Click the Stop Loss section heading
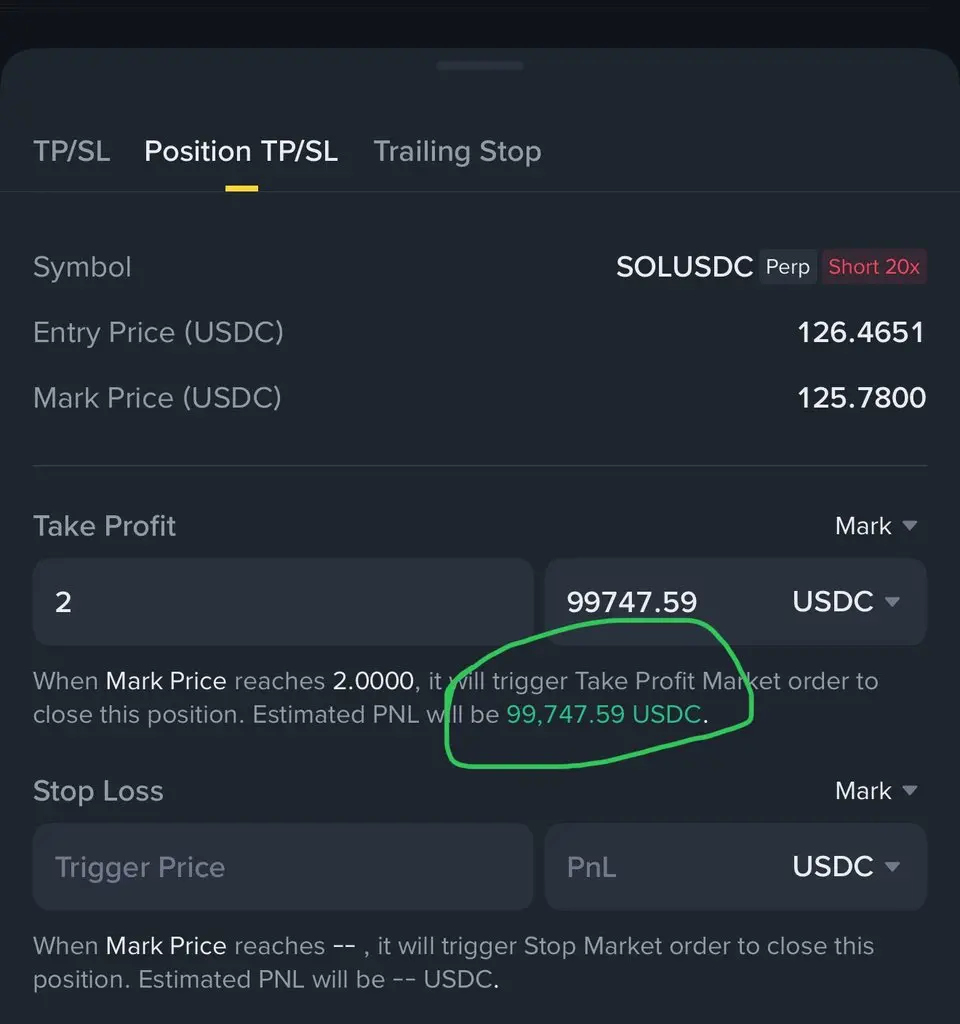The width and height of the screenshot is (960, 1024). (98, 791)
